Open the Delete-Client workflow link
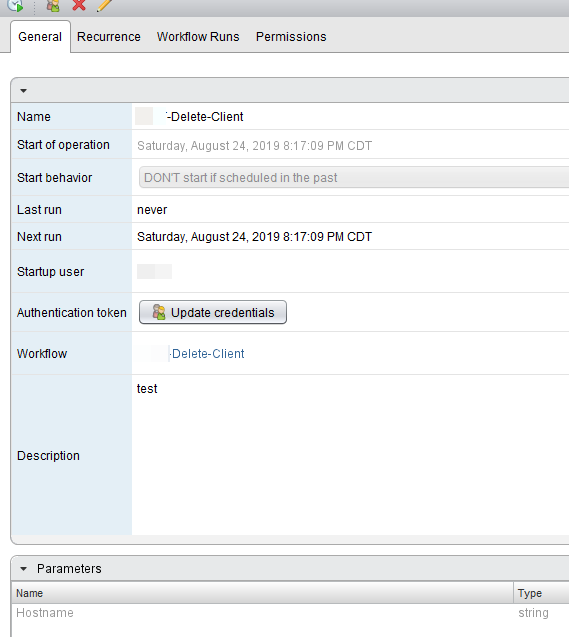Screen dimensions: 569x637 [x=207, y=353]
